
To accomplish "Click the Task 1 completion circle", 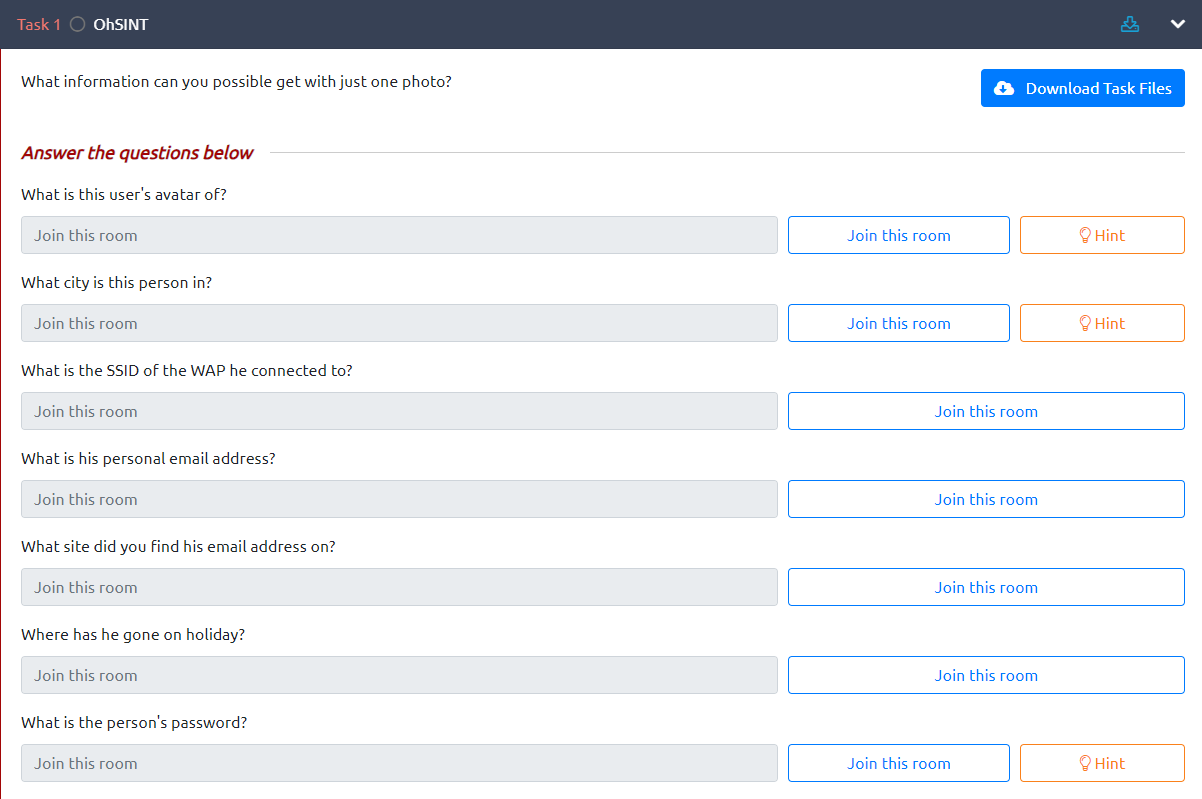I will [x=78, y=24].
